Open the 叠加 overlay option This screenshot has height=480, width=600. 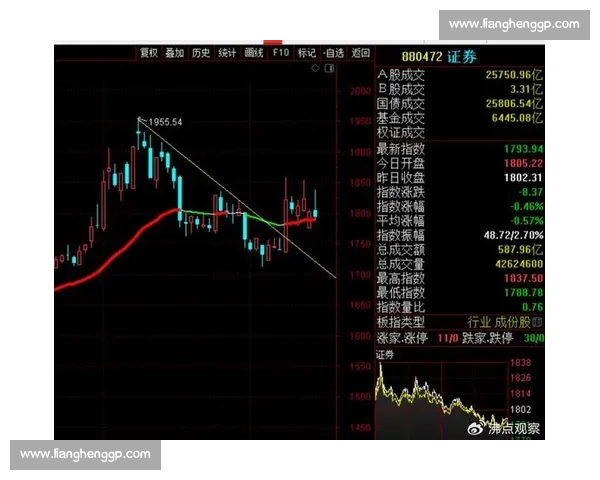pyautogui.click(x=175, y=53)
